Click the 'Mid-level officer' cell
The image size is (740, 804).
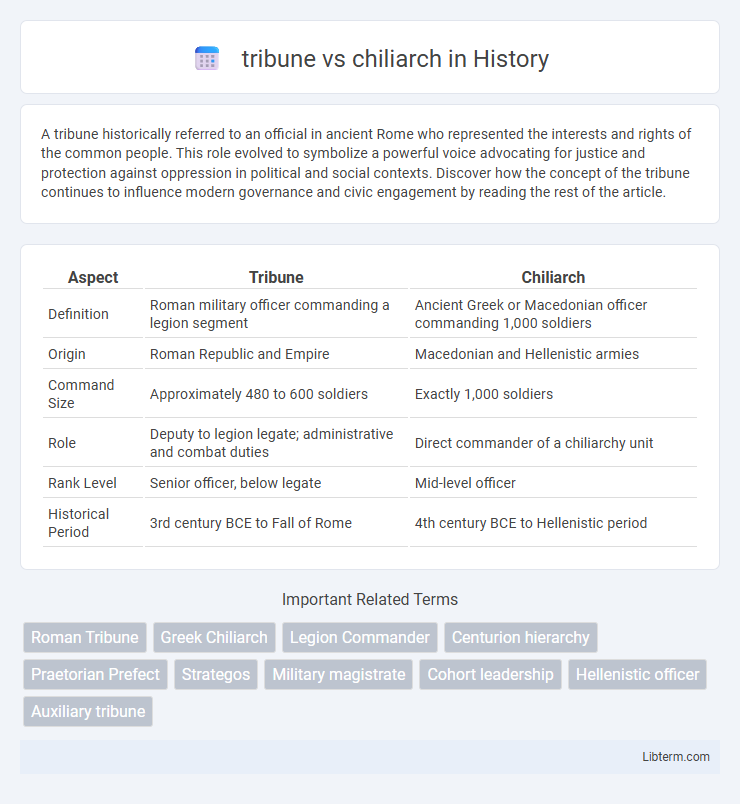coord(465,483)
